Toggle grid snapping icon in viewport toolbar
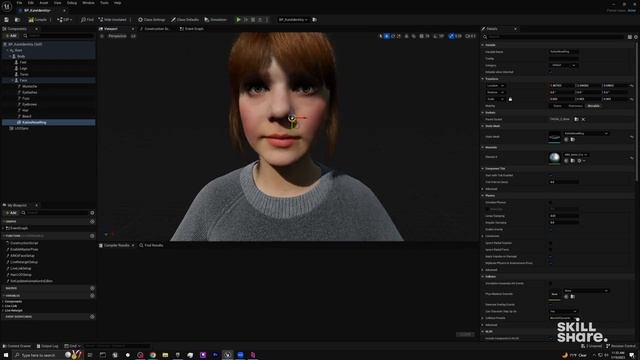Viewport: 640px width, 360px height. (422, 36)
